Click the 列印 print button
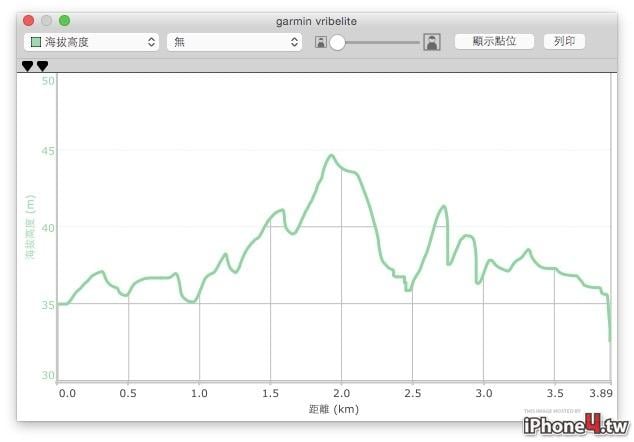 564,41
